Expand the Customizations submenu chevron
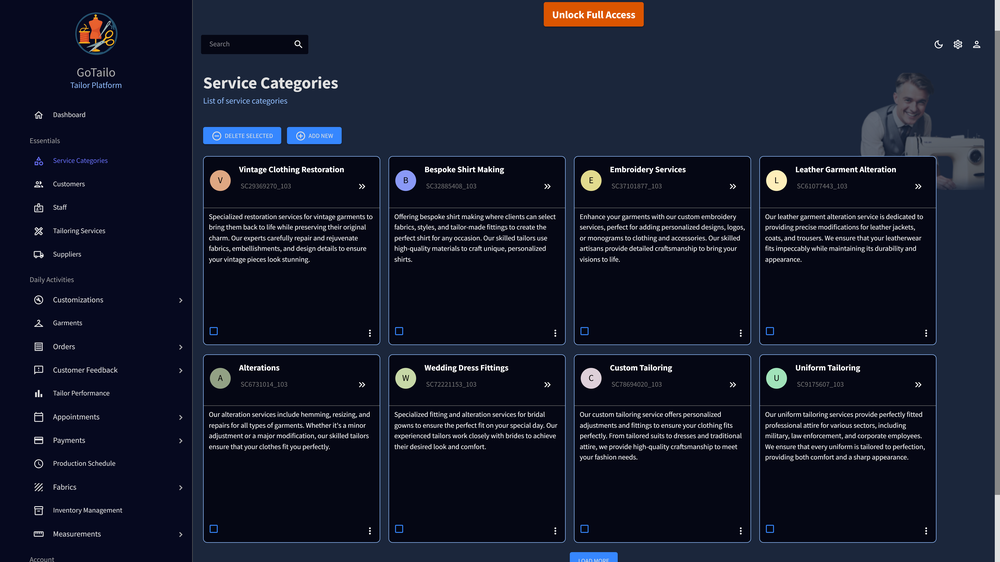This screenshot has width=1000, height=562. pyautogui.click(x=180, y=300)
